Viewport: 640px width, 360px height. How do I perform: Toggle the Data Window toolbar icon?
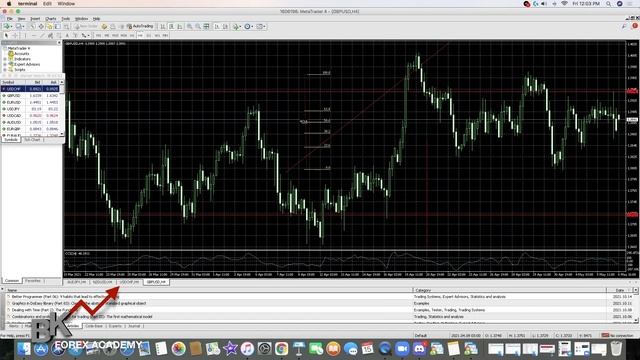(x=41, y=26)
